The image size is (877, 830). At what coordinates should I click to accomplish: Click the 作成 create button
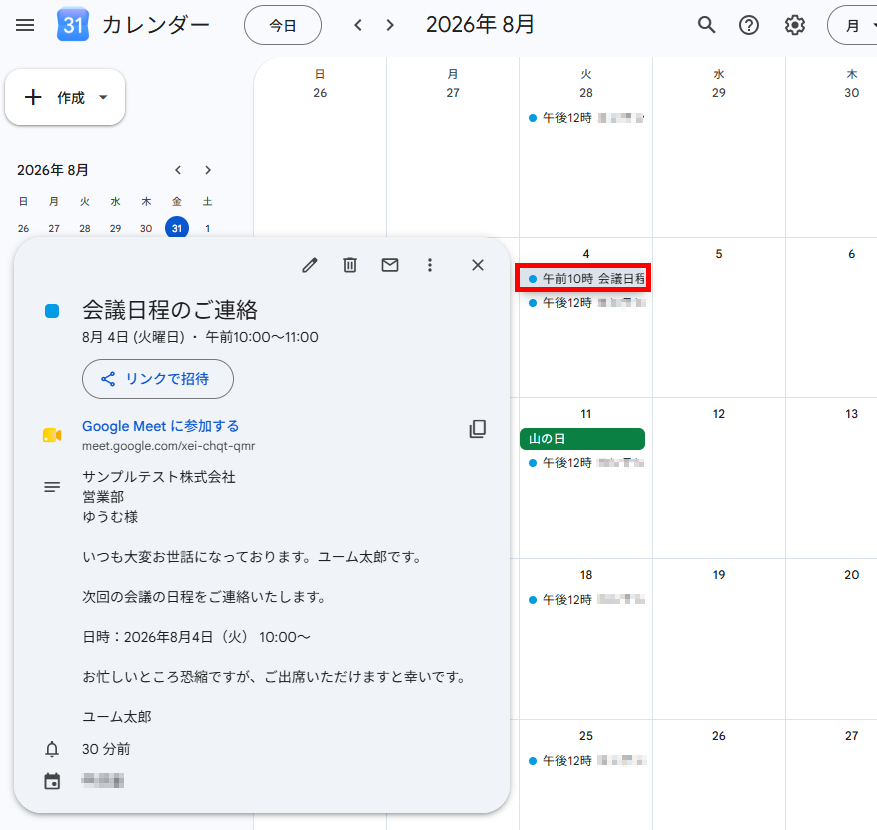(x=65, y=97)
